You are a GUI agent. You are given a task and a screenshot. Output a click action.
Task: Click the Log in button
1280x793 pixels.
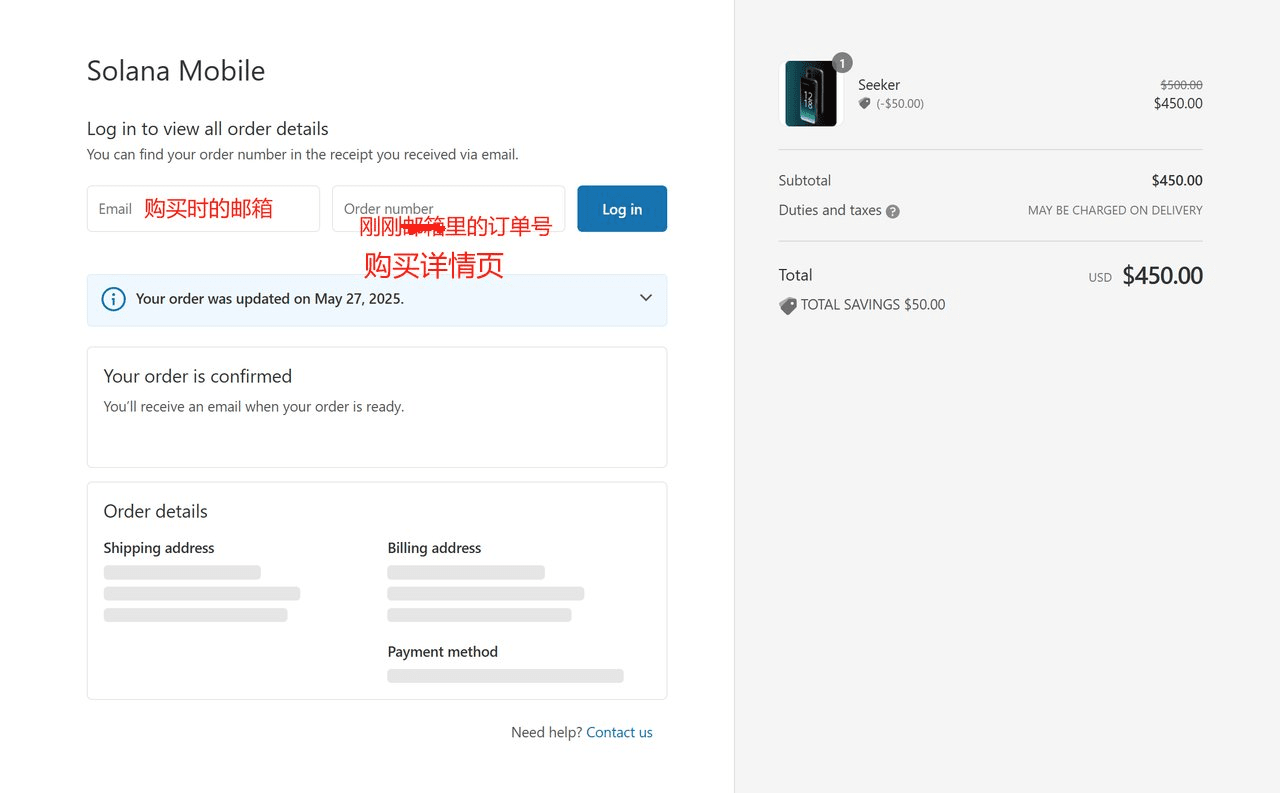point(622,209)
